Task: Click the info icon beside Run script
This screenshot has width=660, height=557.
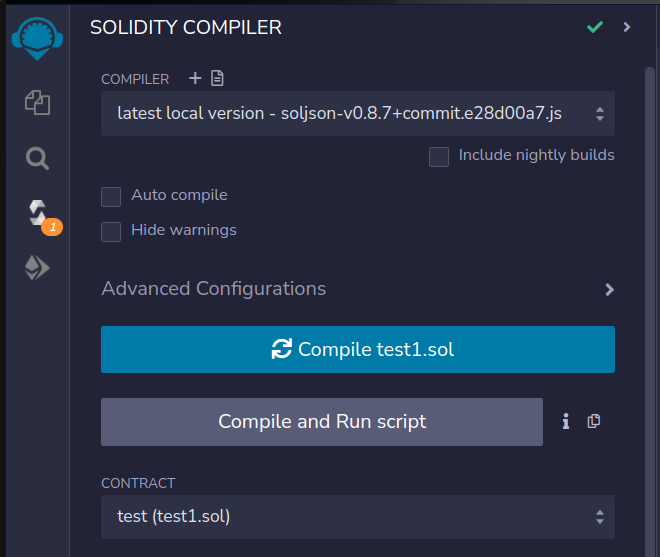Action: click(x=566, y=421)
